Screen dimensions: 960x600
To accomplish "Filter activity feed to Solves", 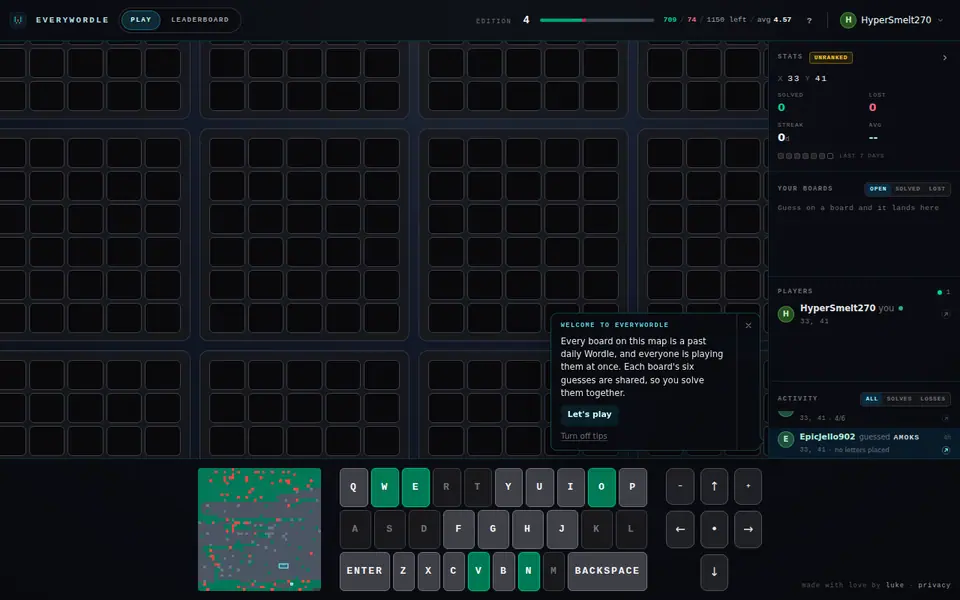I will pos(899,399).
